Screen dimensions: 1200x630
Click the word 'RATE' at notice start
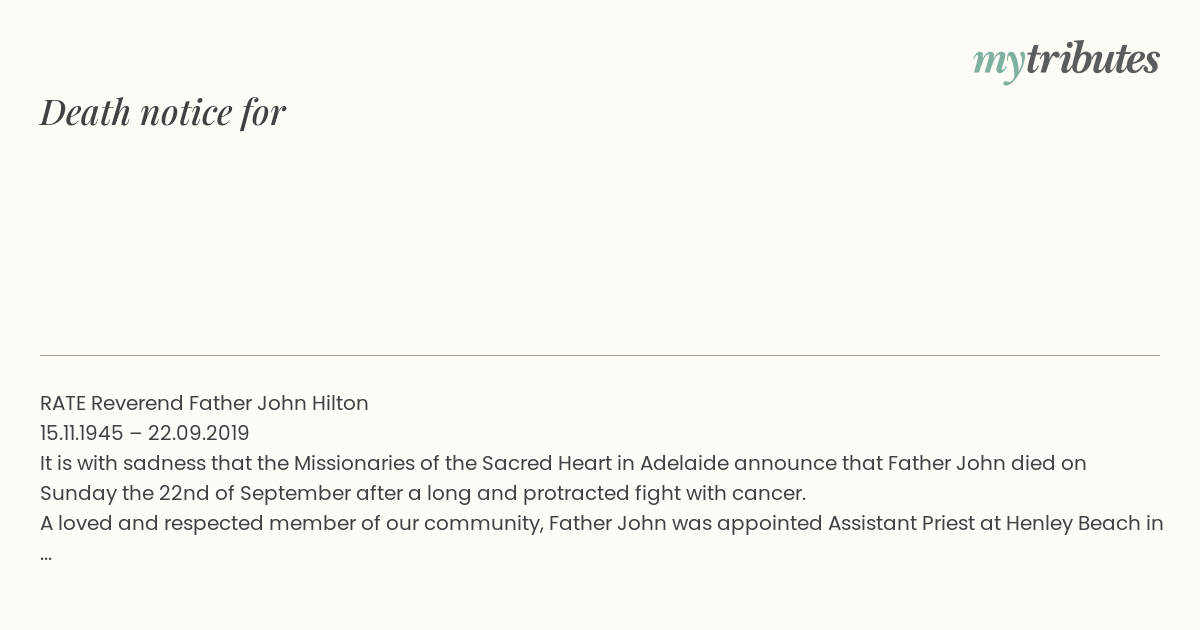click(x=63, y=403)
